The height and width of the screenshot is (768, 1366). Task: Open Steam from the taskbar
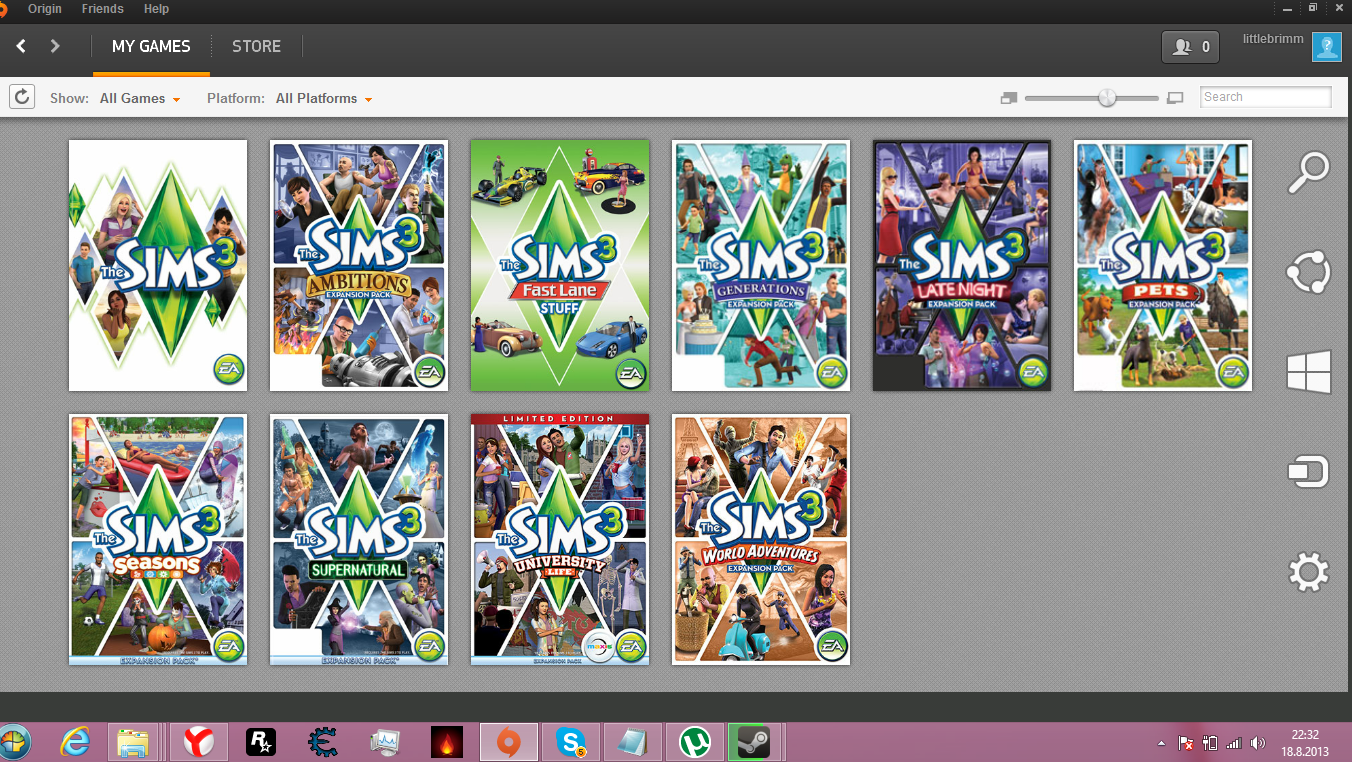[x=753, y=743]
